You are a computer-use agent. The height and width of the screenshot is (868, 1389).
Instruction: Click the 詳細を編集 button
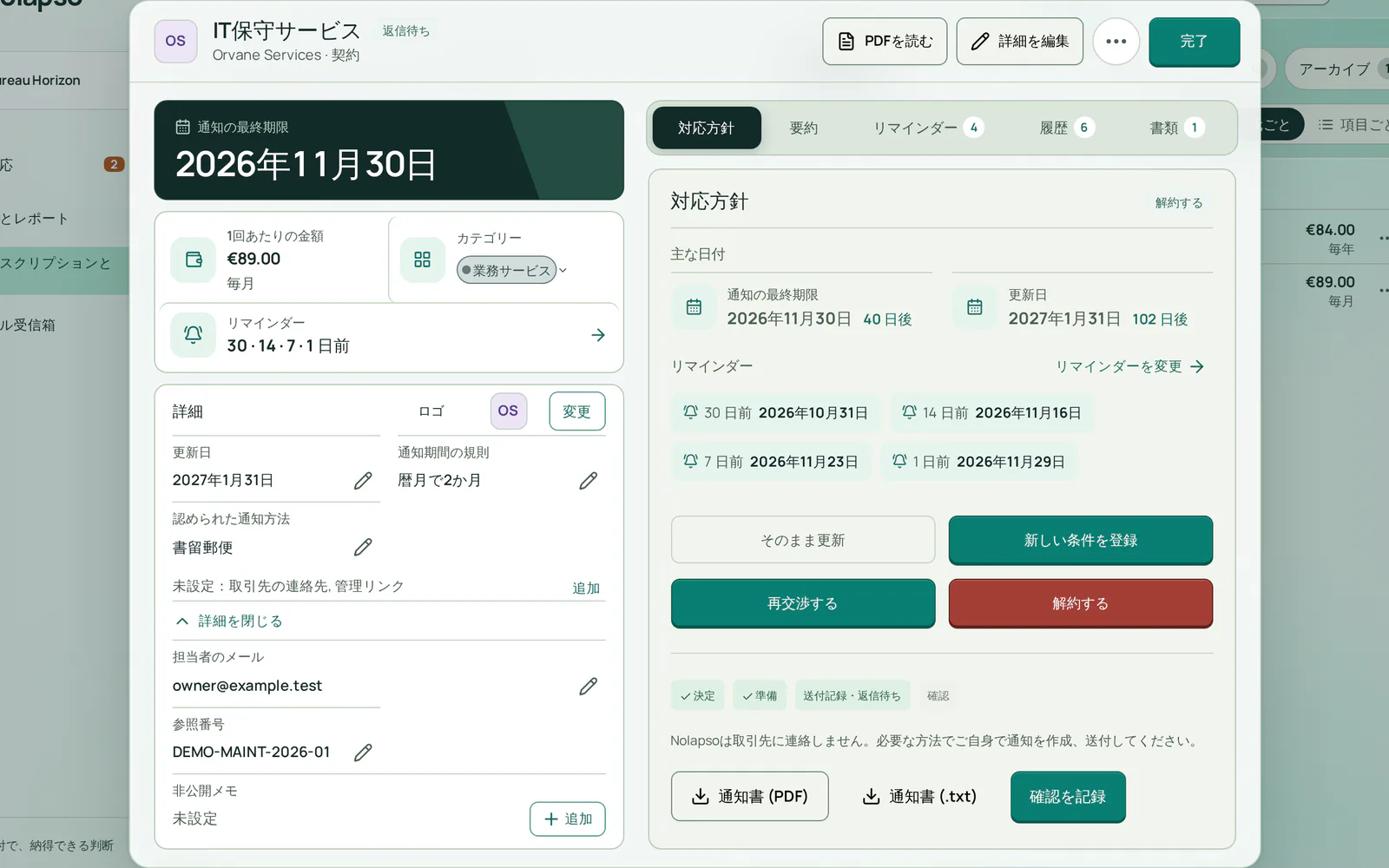pyautogui.click(x=1020, y=42)
